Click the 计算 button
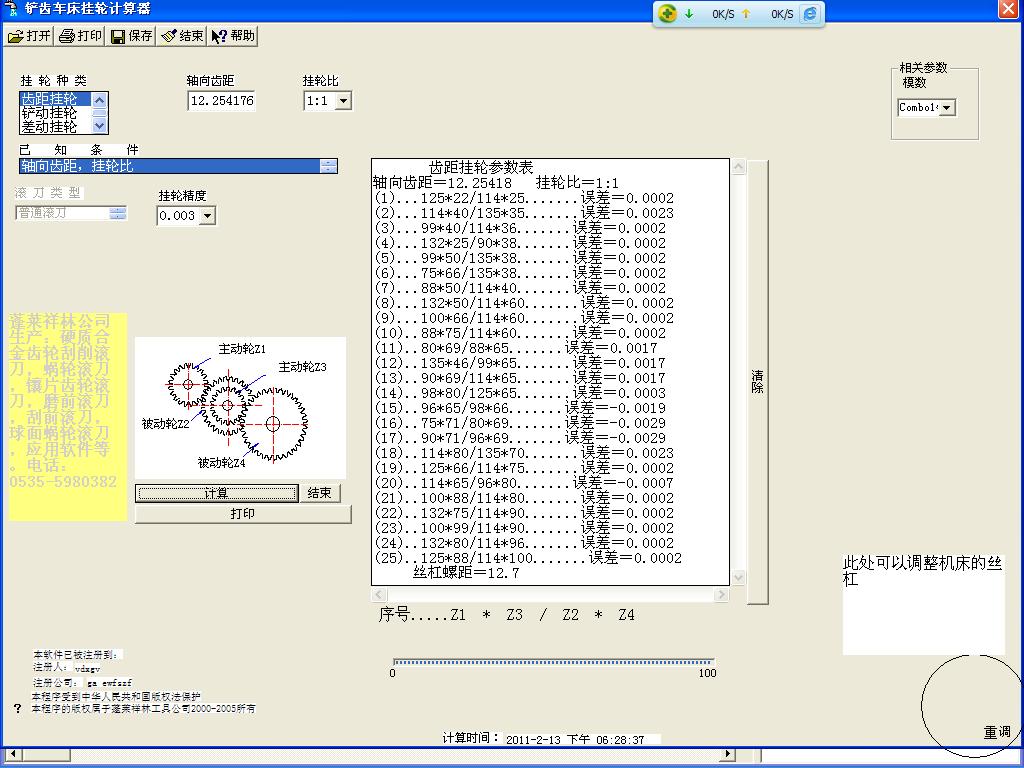Image resolution: width=1024 pixels, height=768 pixels. (x=217, y=493)
